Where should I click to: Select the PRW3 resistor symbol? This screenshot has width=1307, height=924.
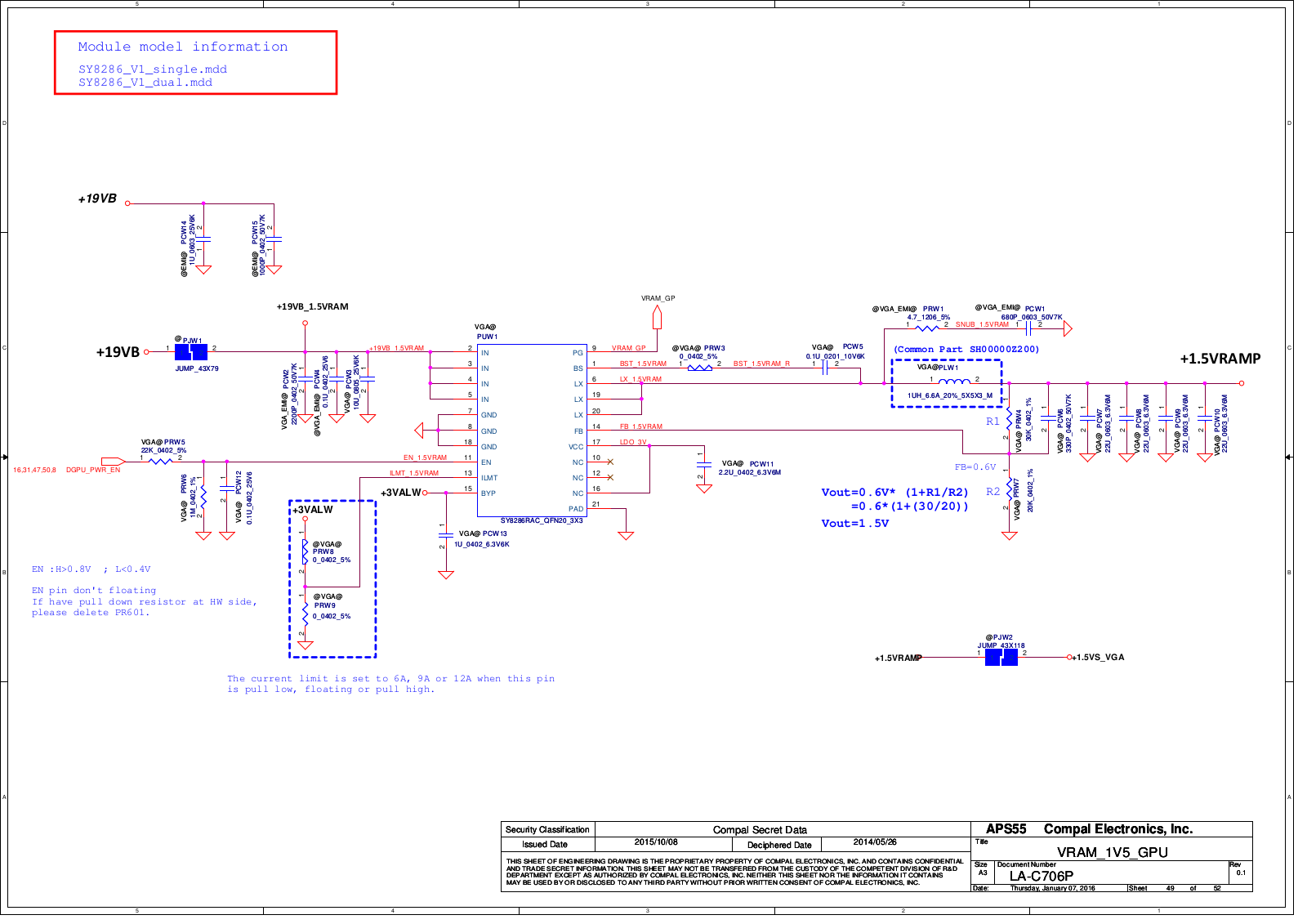[699, 368]
